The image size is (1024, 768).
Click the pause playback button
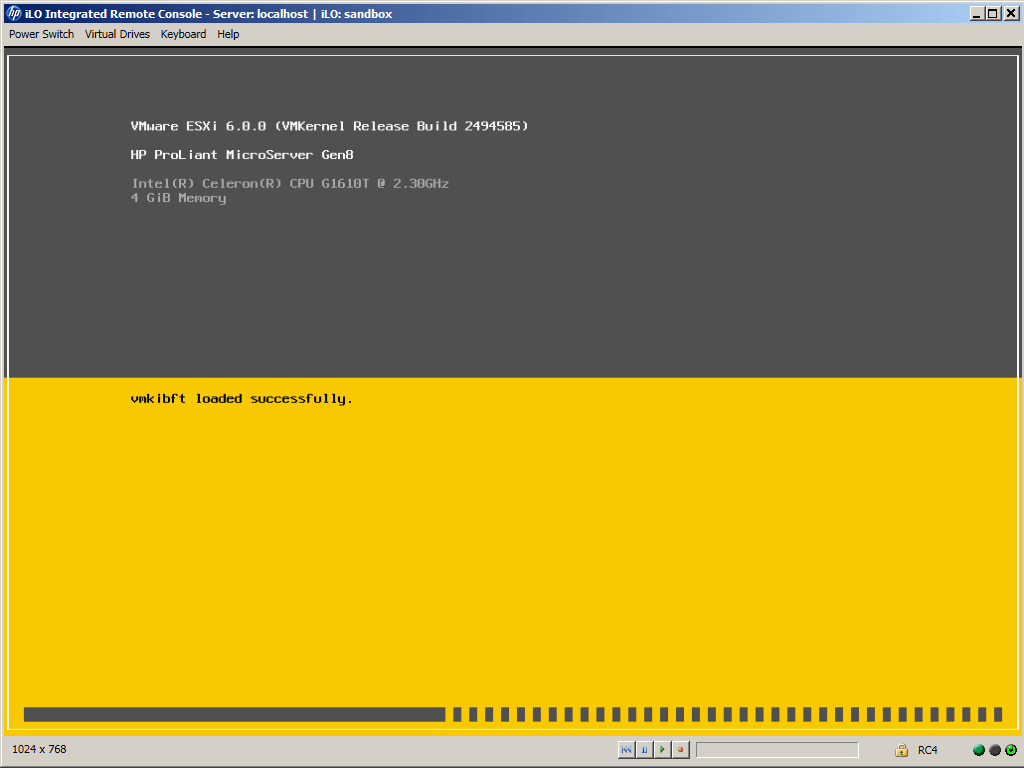point(644,750)
